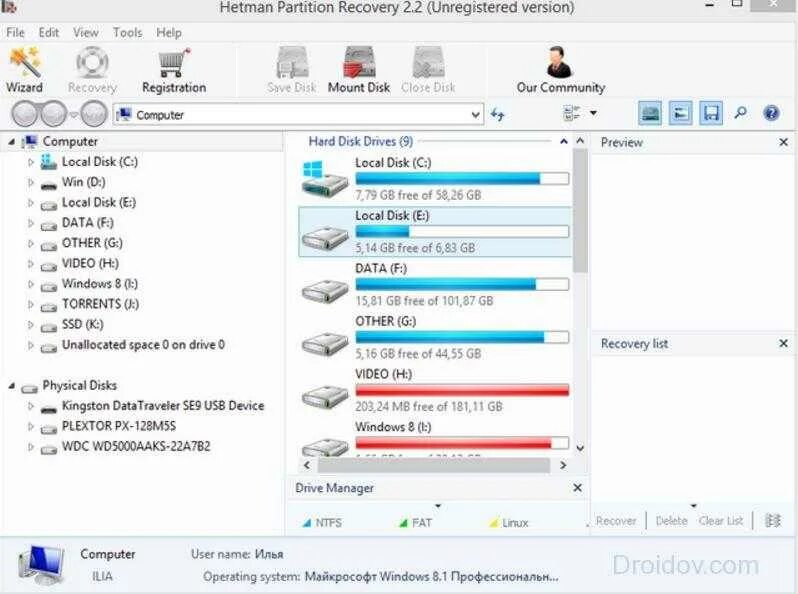
Task: Open the view mode icon
Action: pyautogui.click(x=572, y=113)
